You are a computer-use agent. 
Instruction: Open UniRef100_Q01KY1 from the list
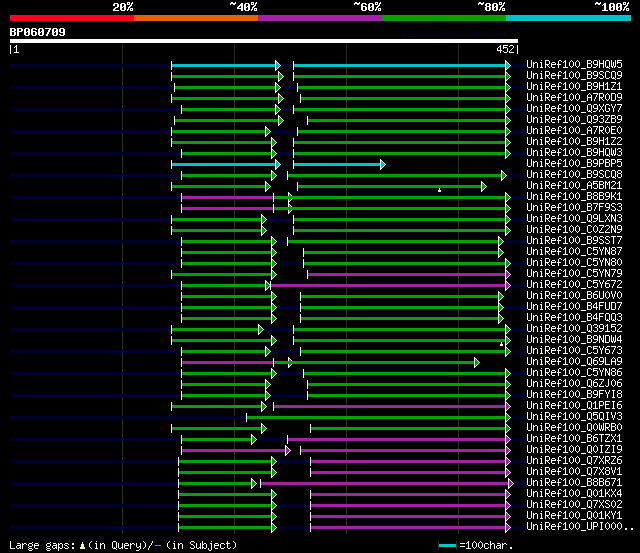(x=574, y=516)
